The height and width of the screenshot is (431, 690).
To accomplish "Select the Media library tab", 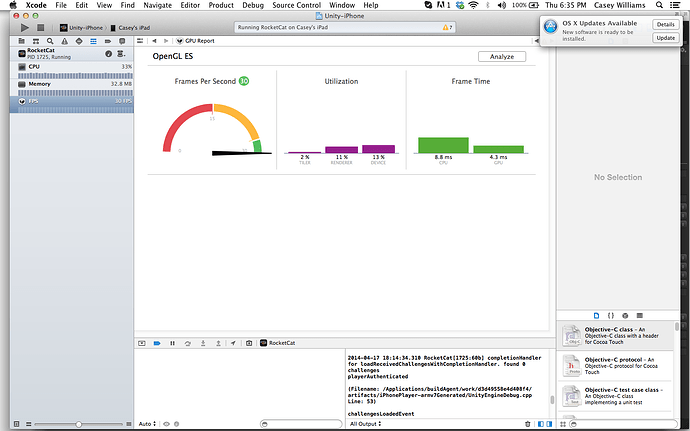I will tap(640, 316).
